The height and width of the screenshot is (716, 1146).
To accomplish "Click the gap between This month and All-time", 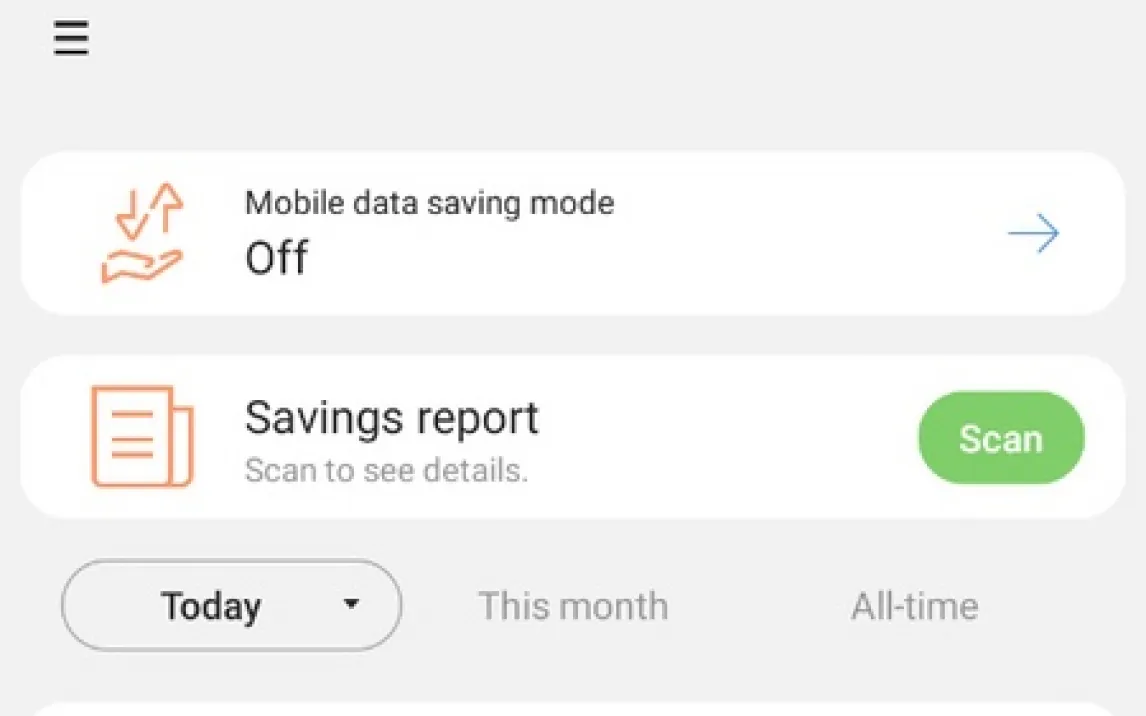I will [x=760, y=606].
